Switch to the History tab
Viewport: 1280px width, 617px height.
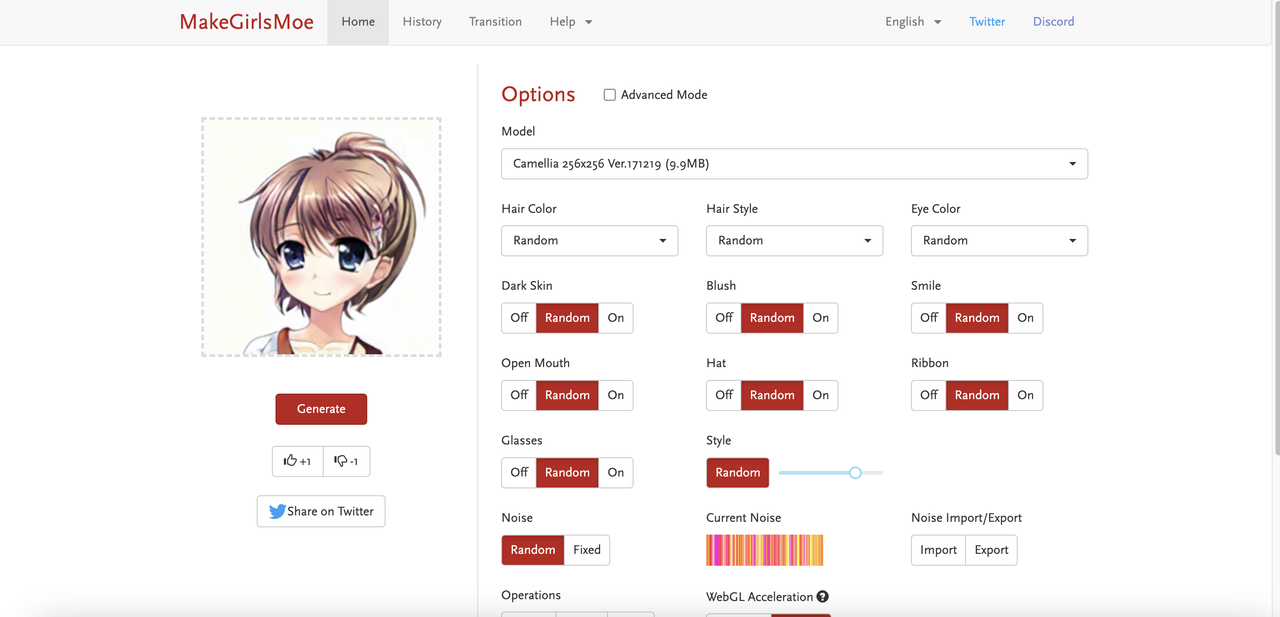(422, 21)
